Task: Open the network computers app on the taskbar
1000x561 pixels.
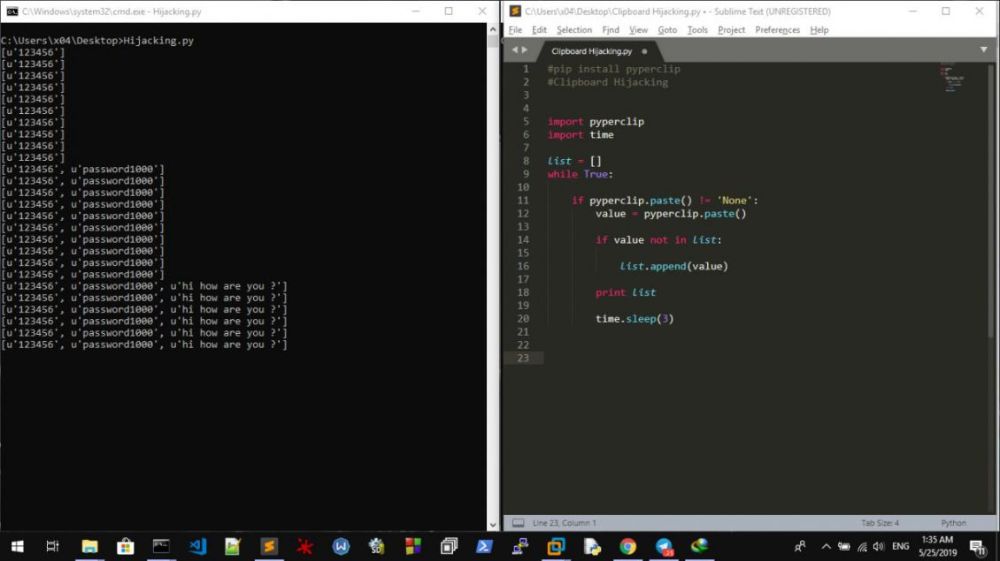Action: pos(520,546)
